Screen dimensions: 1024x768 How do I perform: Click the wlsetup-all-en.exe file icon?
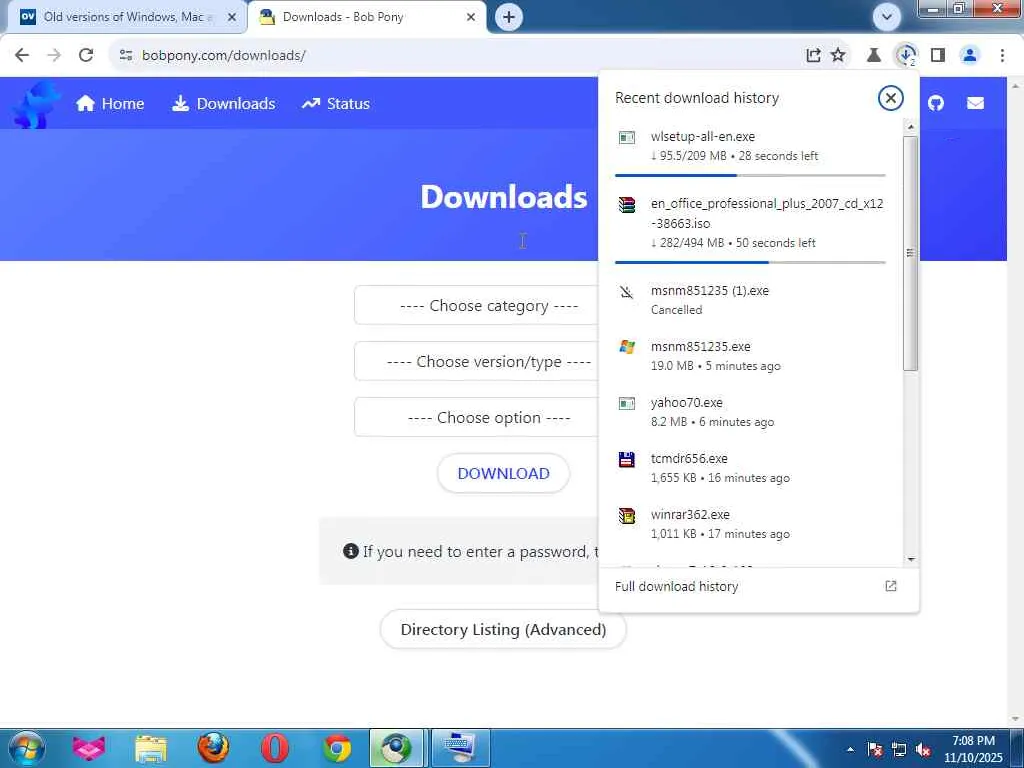pos(627,137)
